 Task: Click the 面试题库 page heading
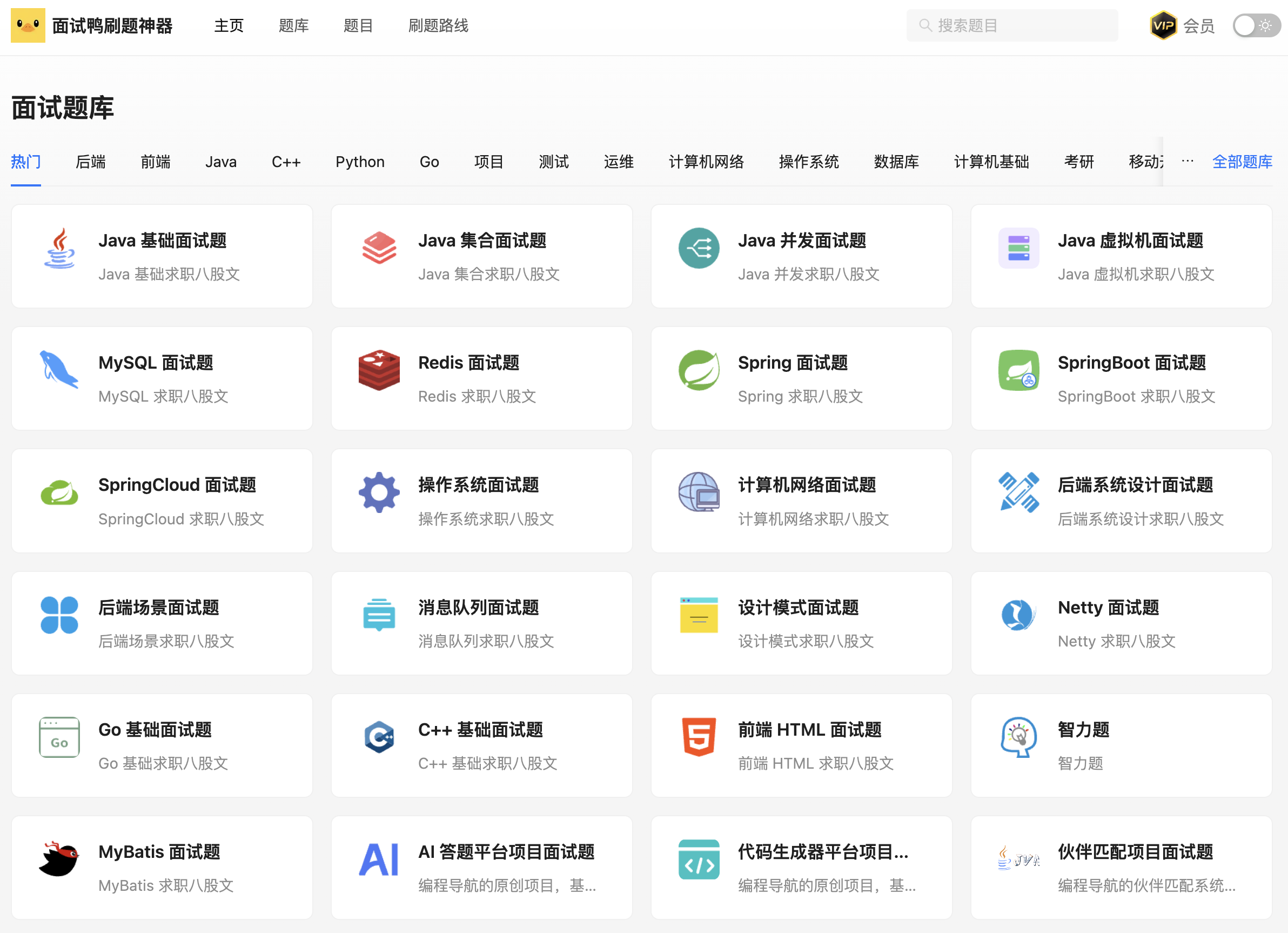pyautogui.click(x=63, y=108)
